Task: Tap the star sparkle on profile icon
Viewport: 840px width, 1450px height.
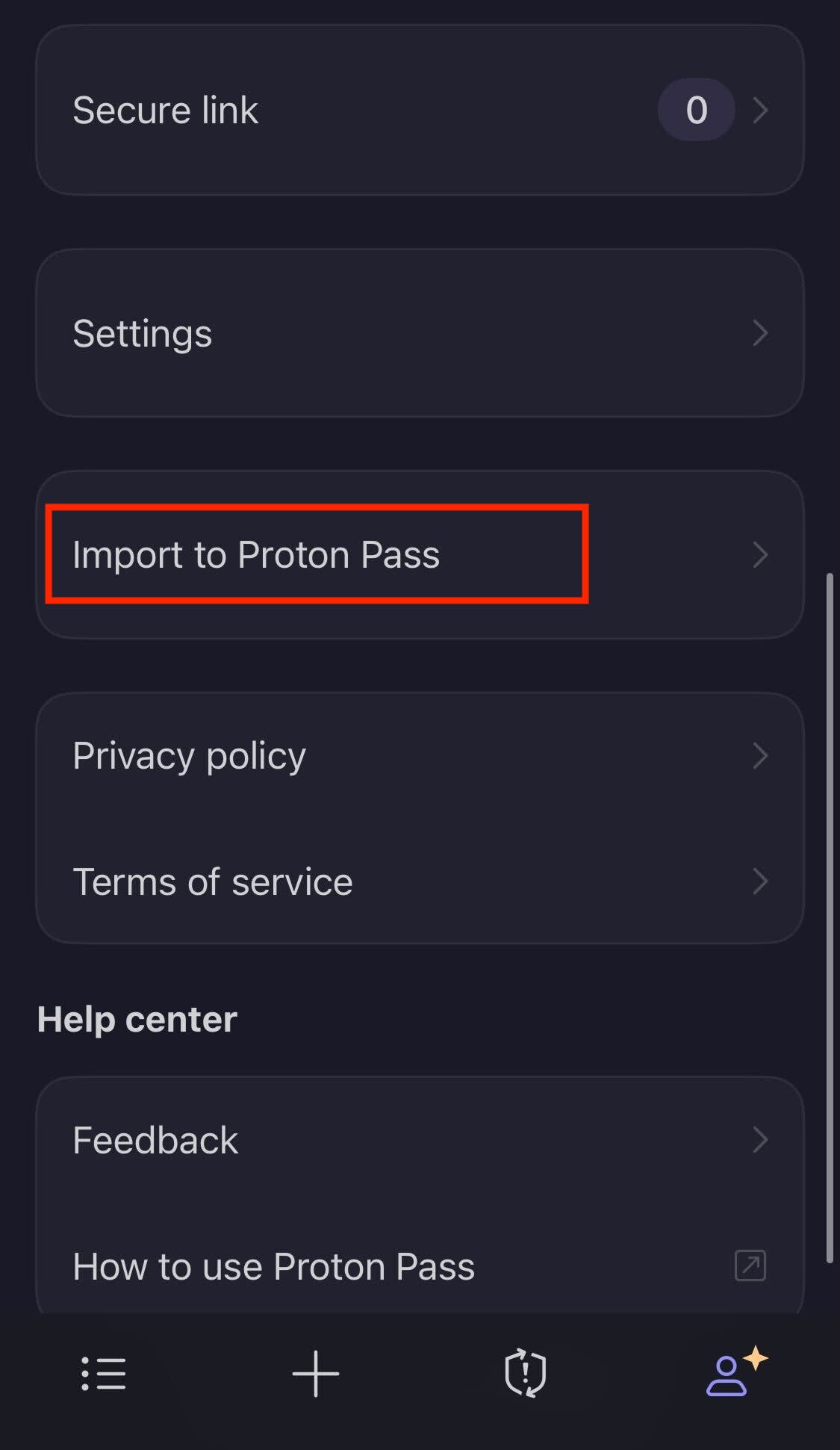Action: (756, 1357)
